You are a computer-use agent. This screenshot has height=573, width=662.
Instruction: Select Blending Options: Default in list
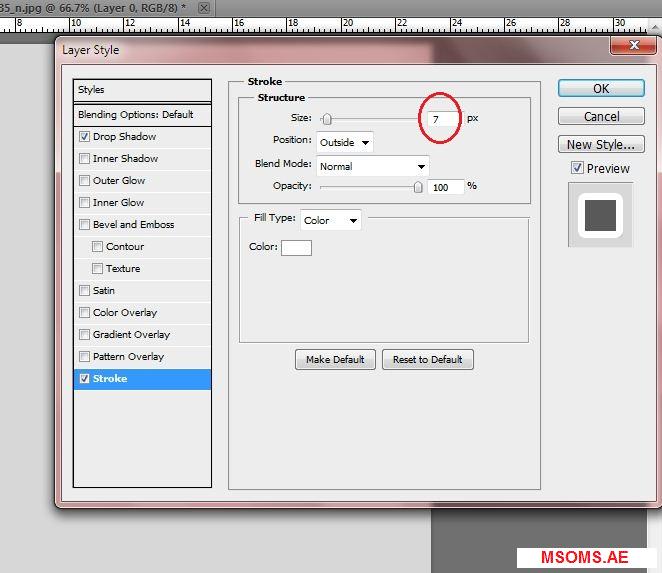pos(142,115)
